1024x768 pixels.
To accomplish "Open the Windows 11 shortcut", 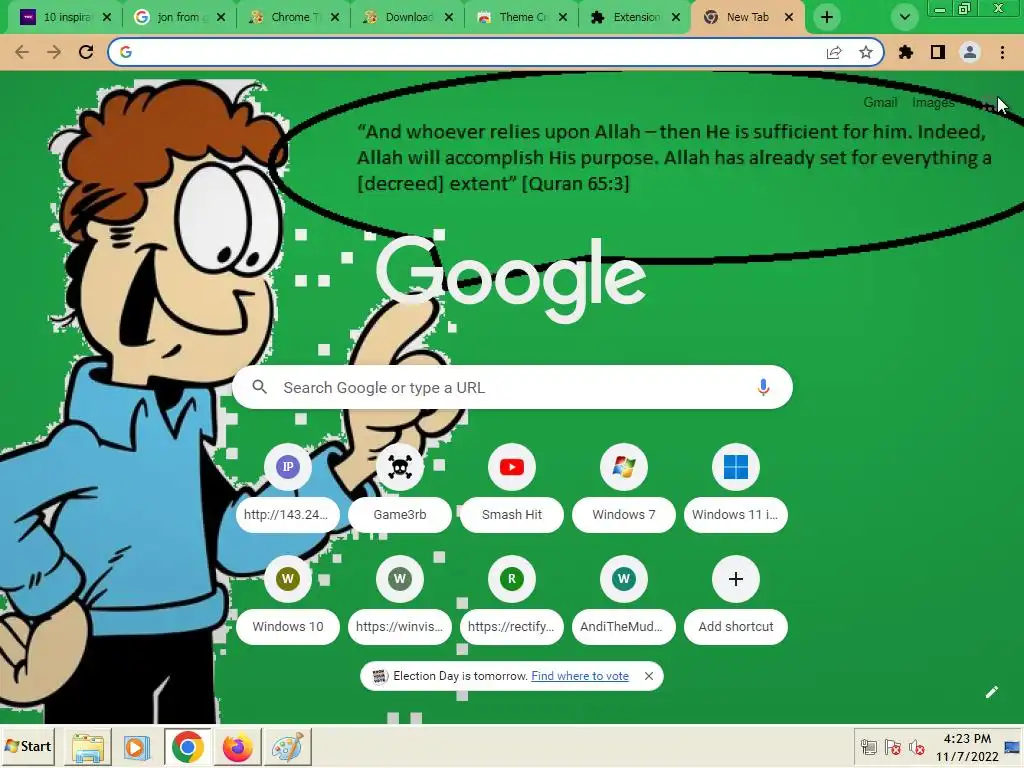I will click(x=736, y=487).
